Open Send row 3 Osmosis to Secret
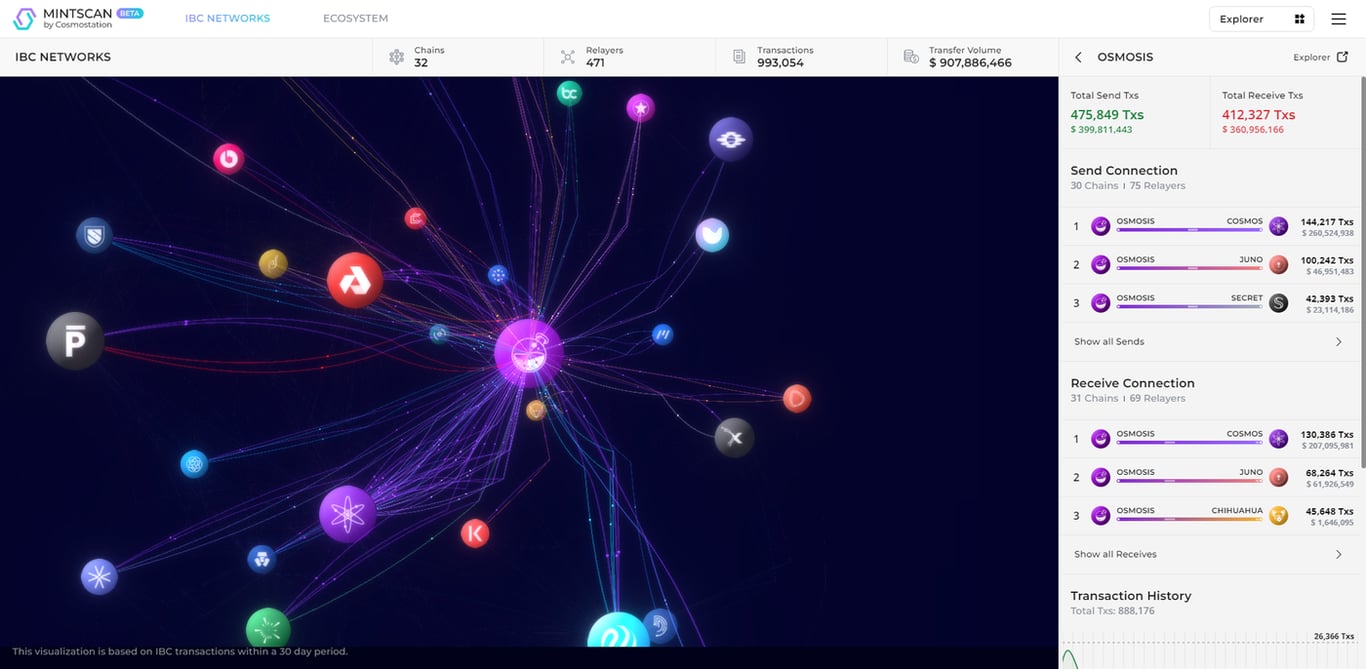The width and height of the screenshot is (1366, 669). click(1212, 303)
